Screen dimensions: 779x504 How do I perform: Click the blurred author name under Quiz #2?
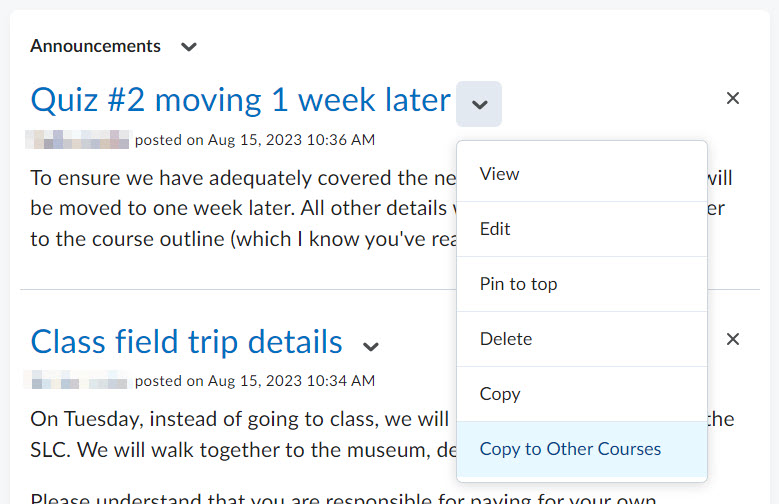[x=78, y=140]
